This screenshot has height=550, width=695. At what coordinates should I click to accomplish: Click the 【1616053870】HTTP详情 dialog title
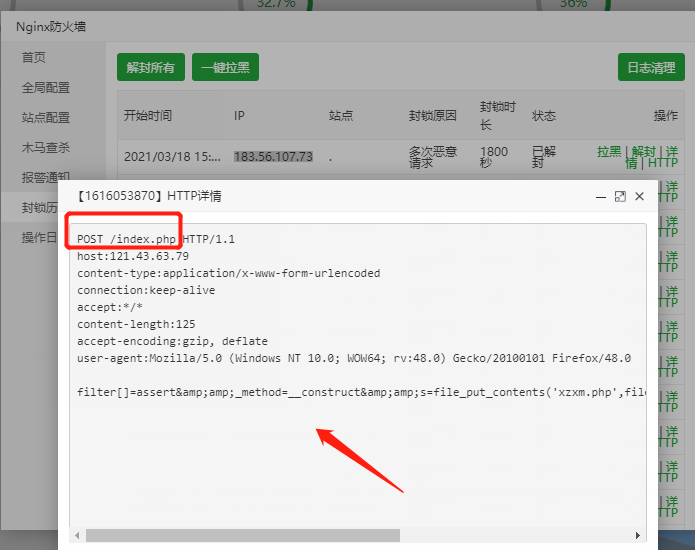click(x=149, y=196)
